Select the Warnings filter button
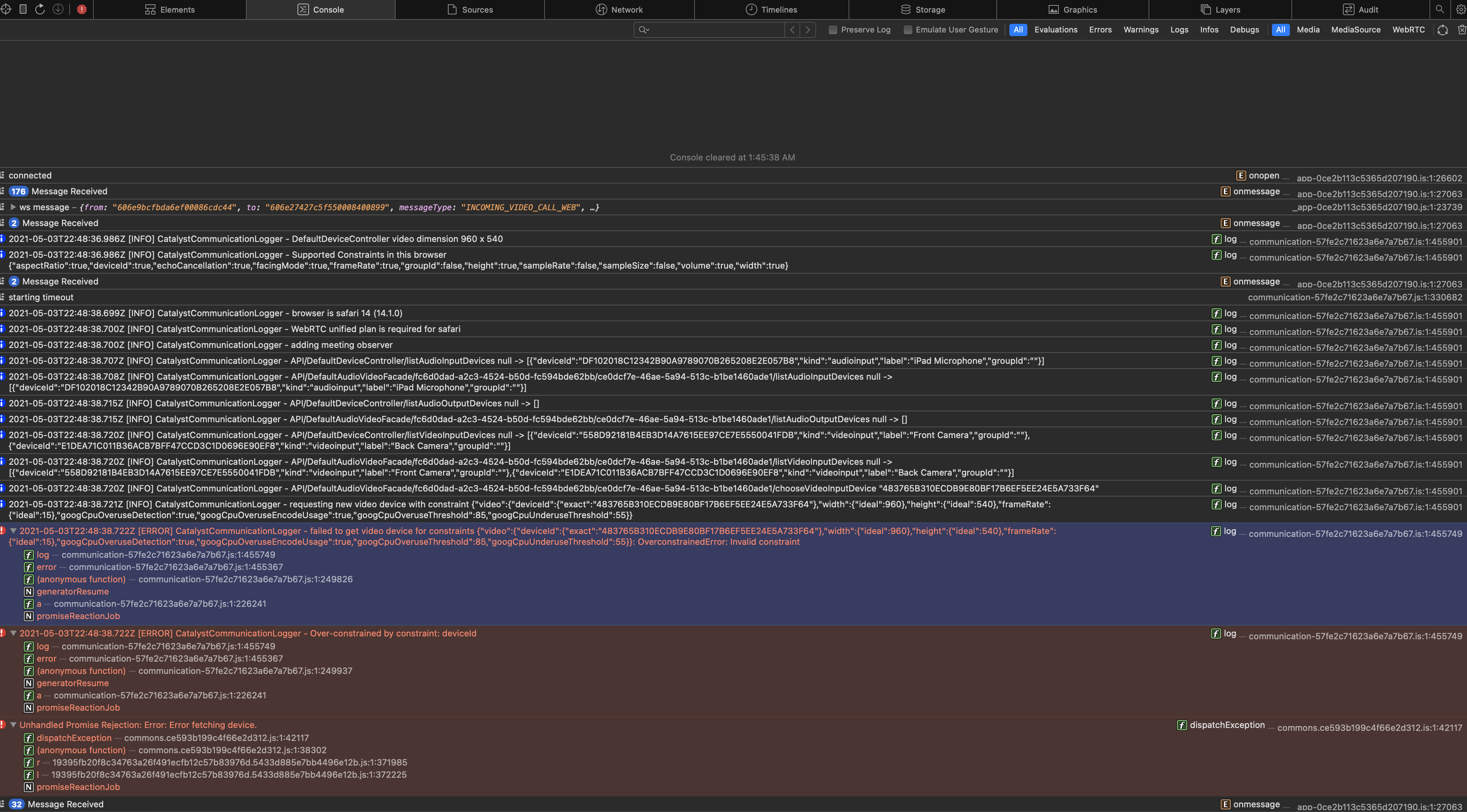The height and width of the screenshot is (812, 1467). [x=1141, y=30]
